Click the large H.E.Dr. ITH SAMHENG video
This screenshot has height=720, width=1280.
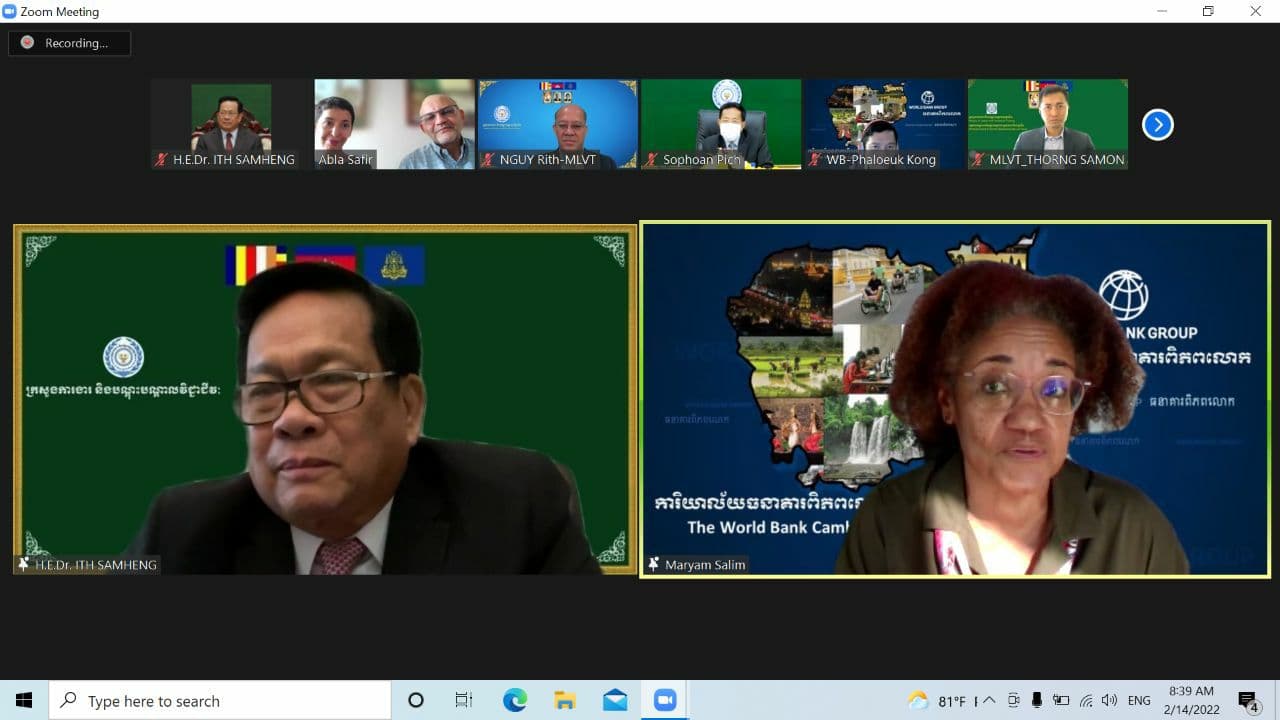click(325, 399)
